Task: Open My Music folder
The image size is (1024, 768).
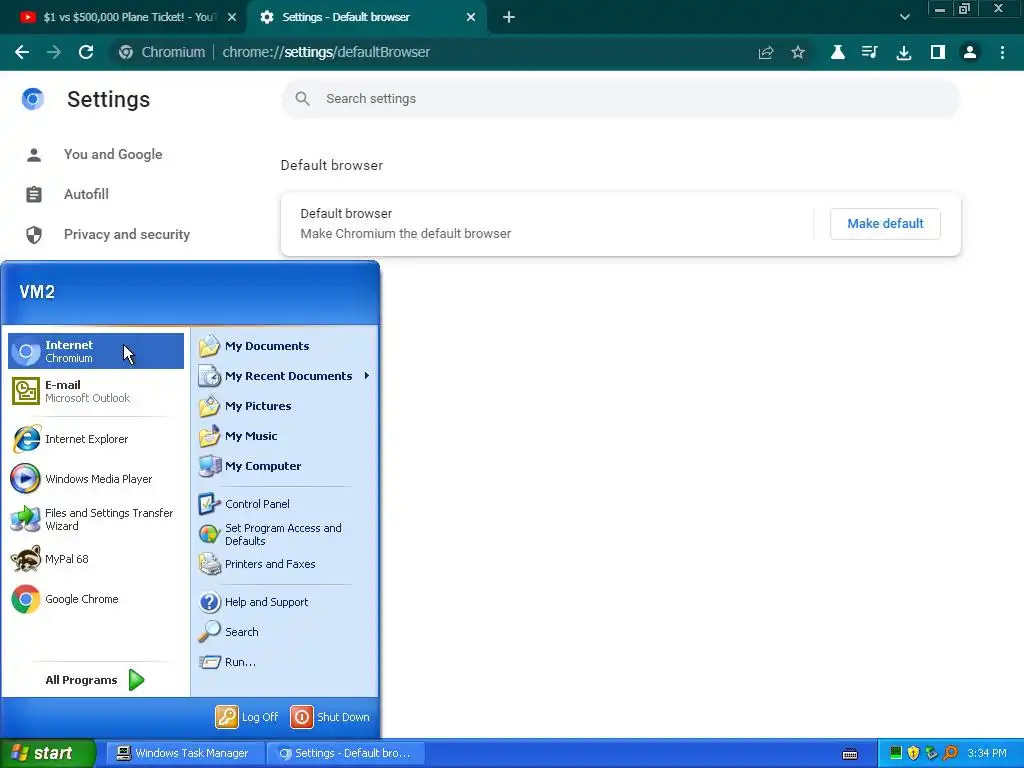Action: point(284,436)
